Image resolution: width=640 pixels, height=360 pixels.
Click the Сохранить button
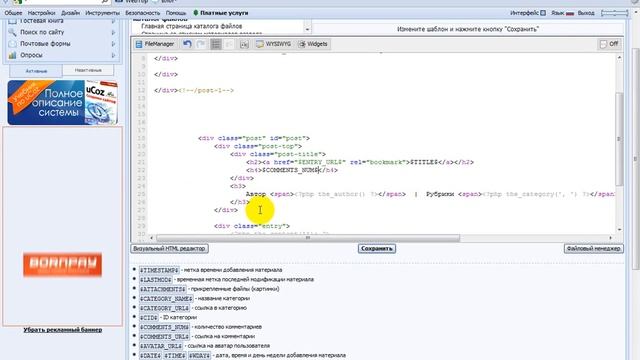[x=377, y=248]
